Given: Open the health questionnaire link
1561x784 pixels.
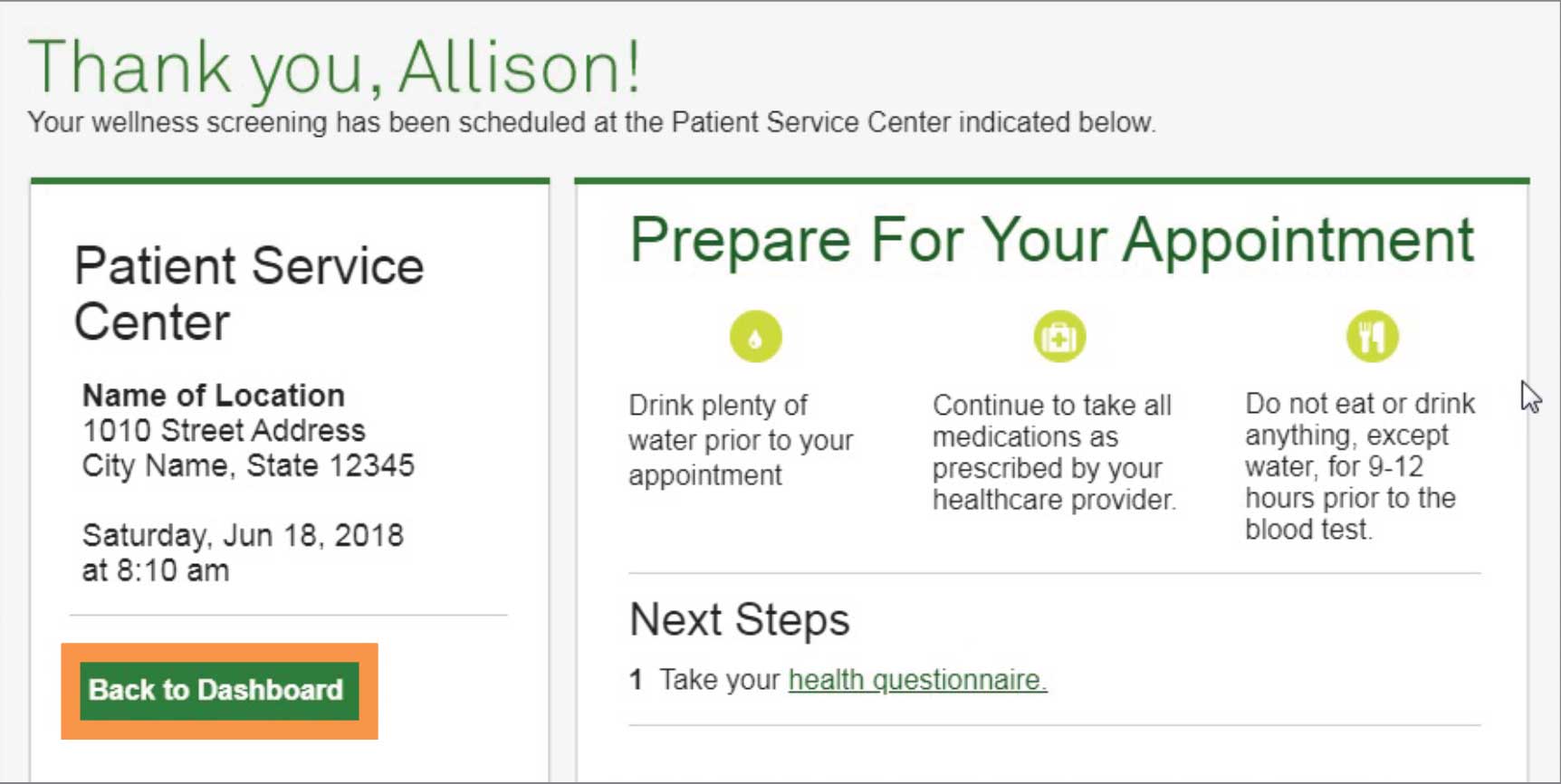Looking at the screenshot, I should pos(917,680).
